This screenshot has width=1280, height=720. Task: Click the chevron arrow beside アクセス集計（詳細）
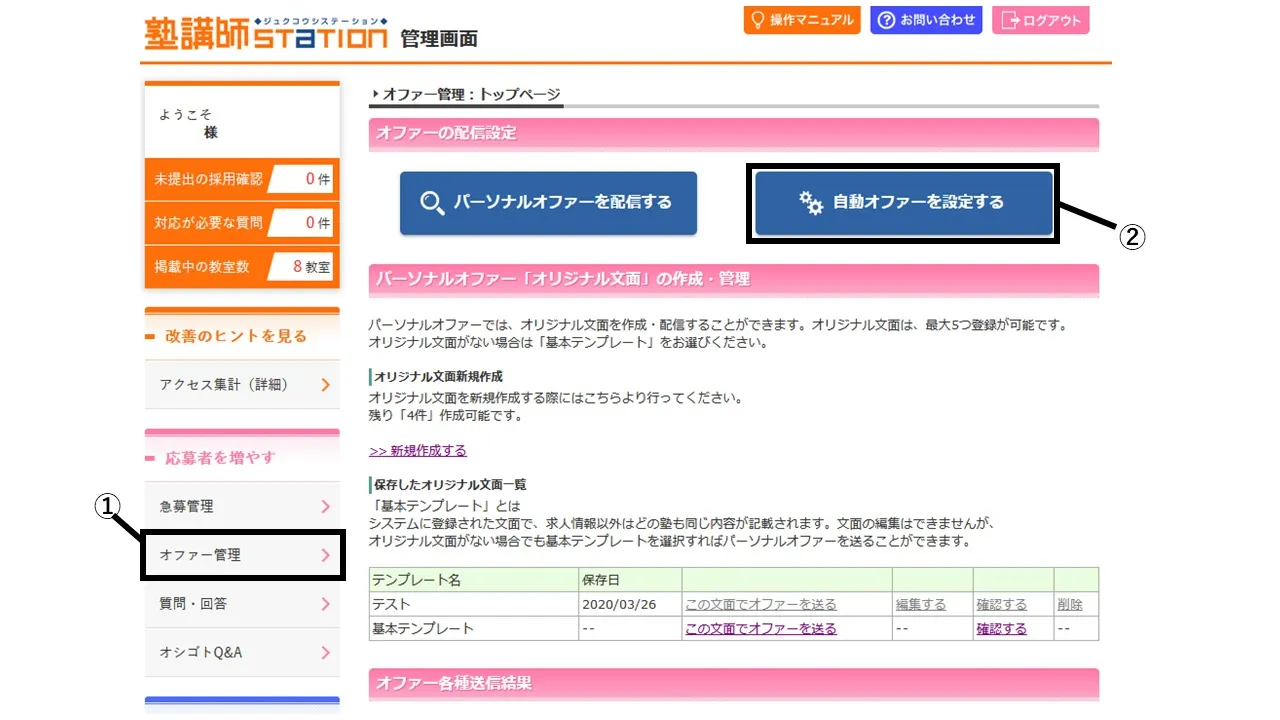(x=325, y=385)
